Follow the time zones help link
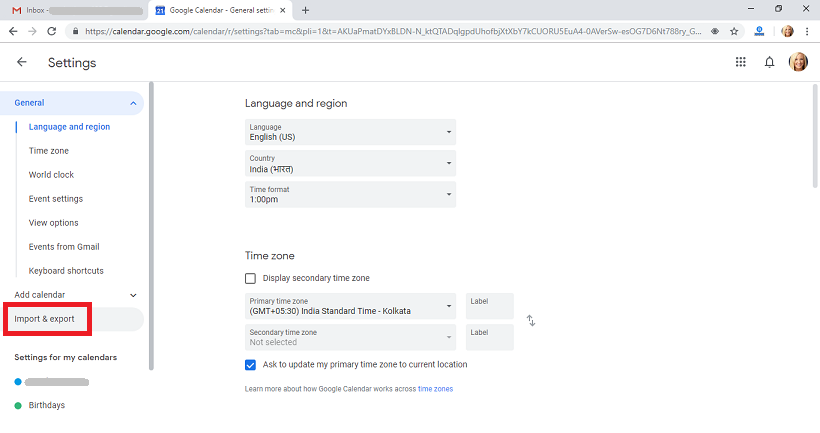The height and width of the screenshot is (433, 820). point(435,389)
